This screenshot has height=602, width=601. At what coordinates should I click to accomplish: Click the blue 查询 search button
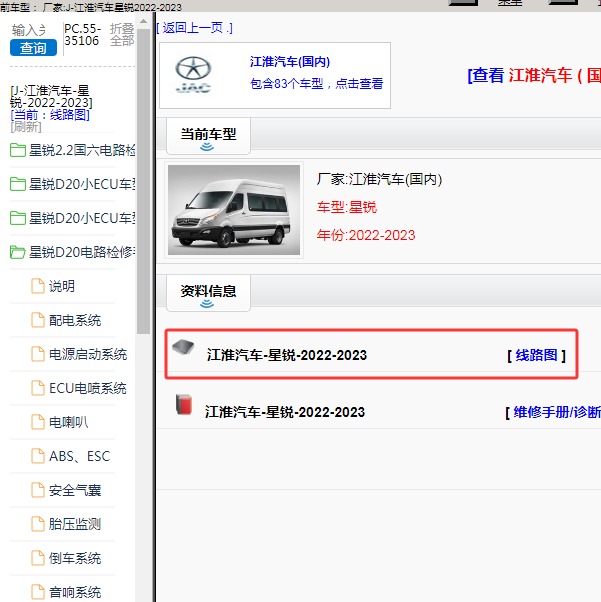pos(33,48)
